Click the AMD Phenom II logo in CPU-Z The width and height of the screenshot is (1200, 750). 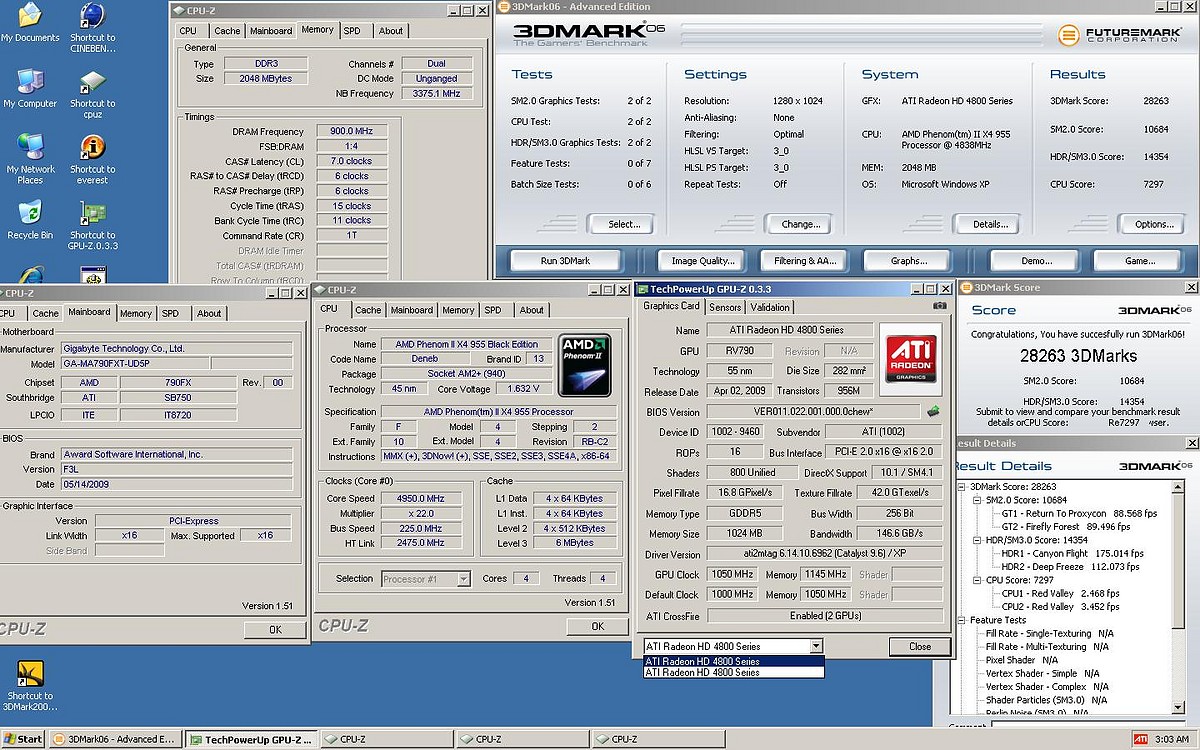pos(586,366)
